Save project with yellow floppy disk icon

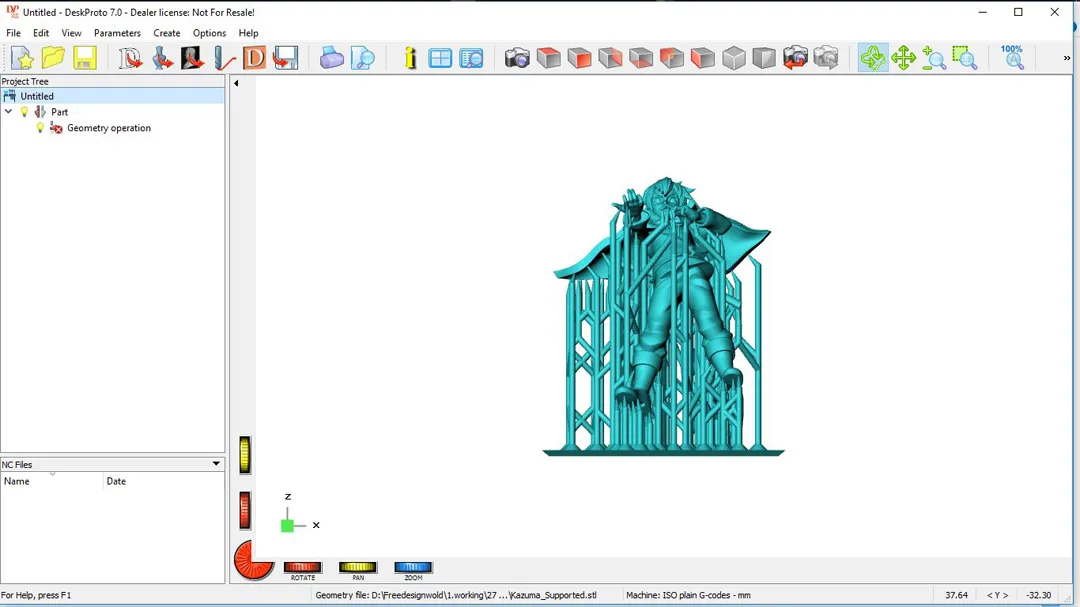(84, 58)
